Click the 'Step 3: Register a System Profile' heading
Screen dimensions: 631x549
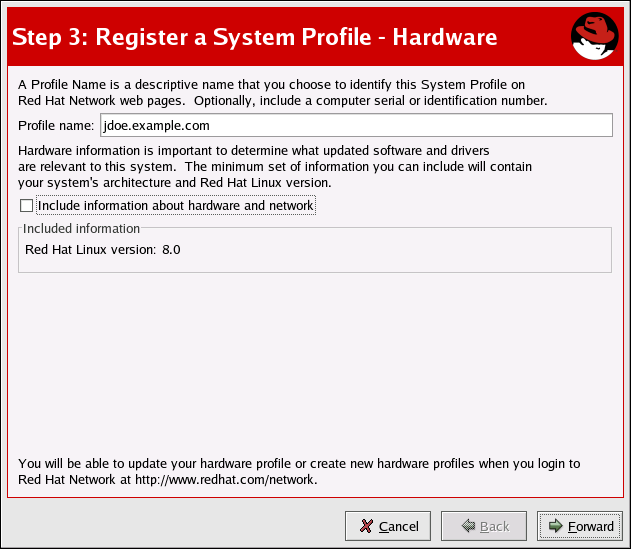coord(255,37)
